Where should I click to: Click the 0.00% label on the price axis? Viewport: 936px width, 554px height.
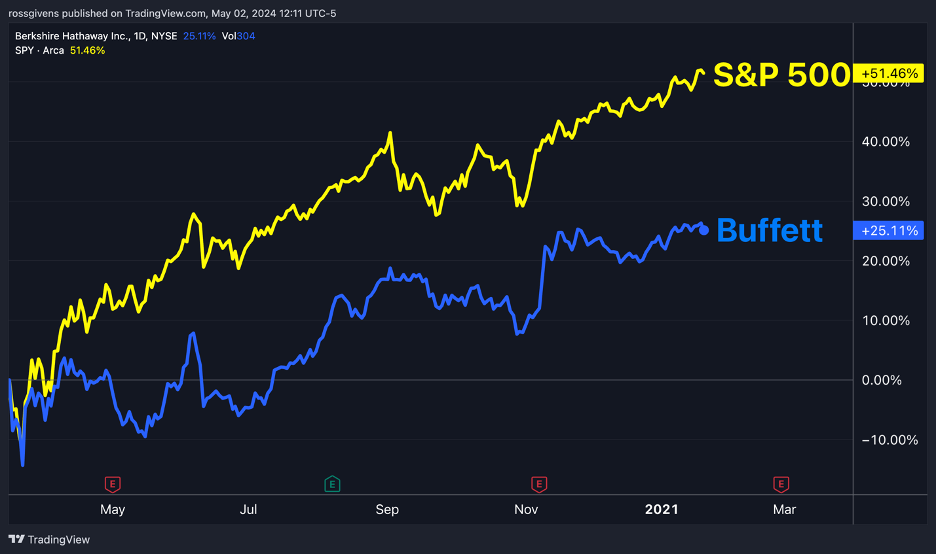[x=882, y=380]
